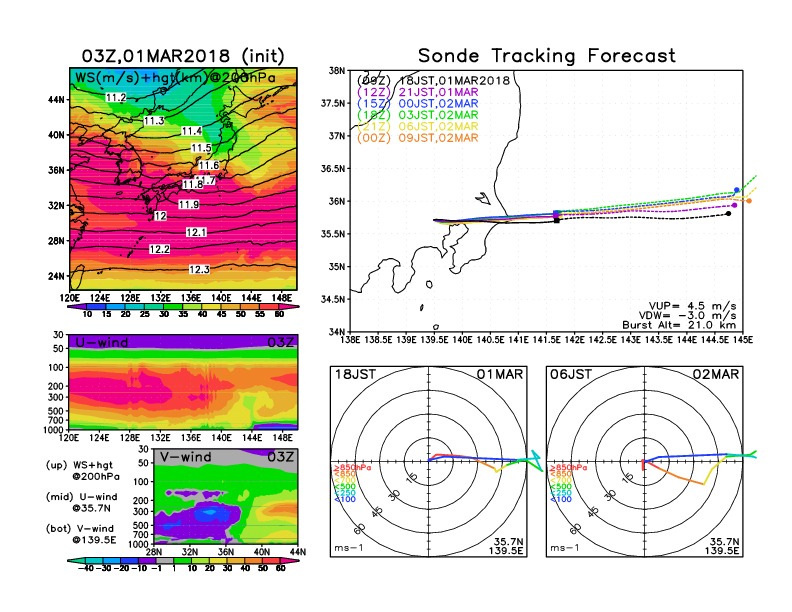Click the "(up) WS+hgt @200hPa" caption
The image size is (792, 612).
(83, 471)
